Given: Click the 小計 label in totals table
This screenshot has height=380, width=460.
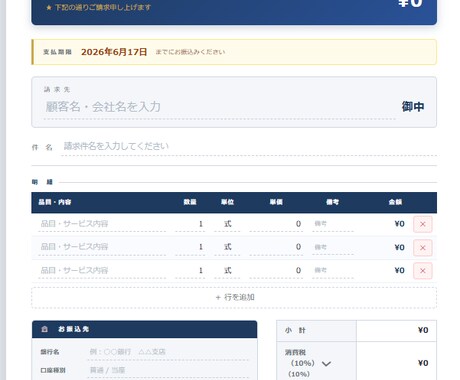Looking at the screenshot, I should tap(295, 330).
